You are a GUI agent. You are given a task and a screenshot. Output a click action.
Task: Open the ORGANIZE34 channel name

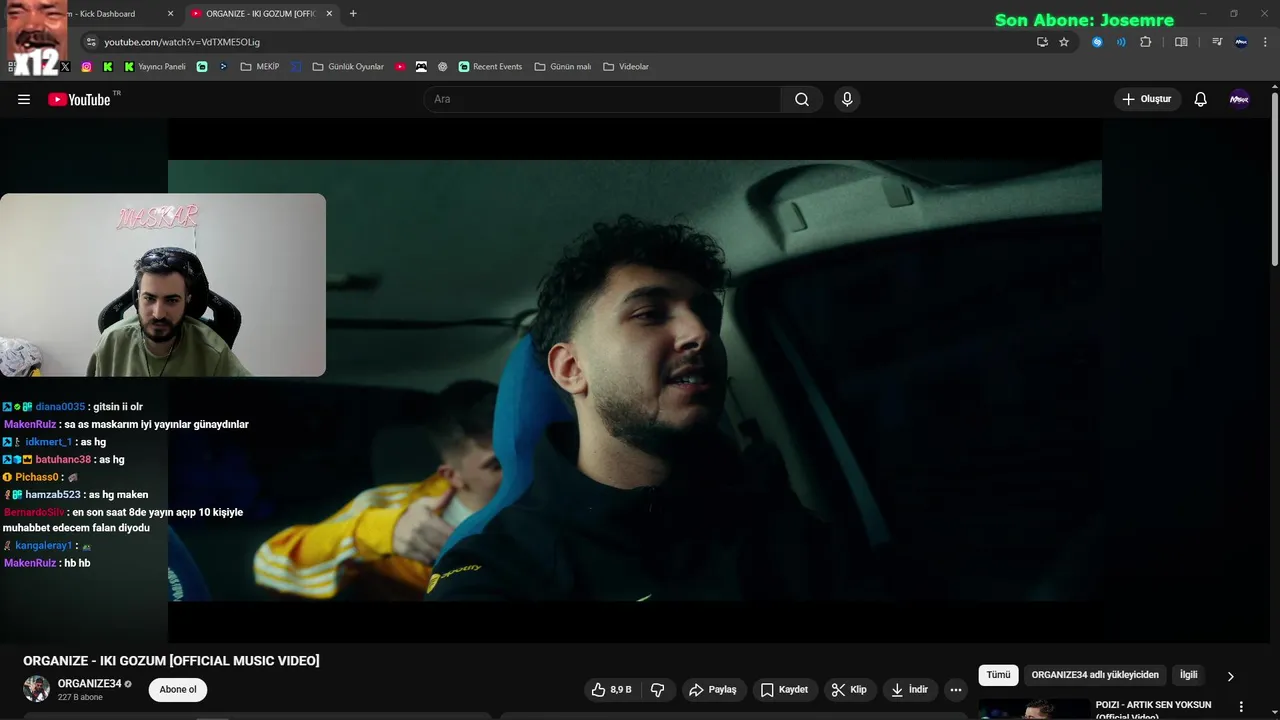pos(89,684)
